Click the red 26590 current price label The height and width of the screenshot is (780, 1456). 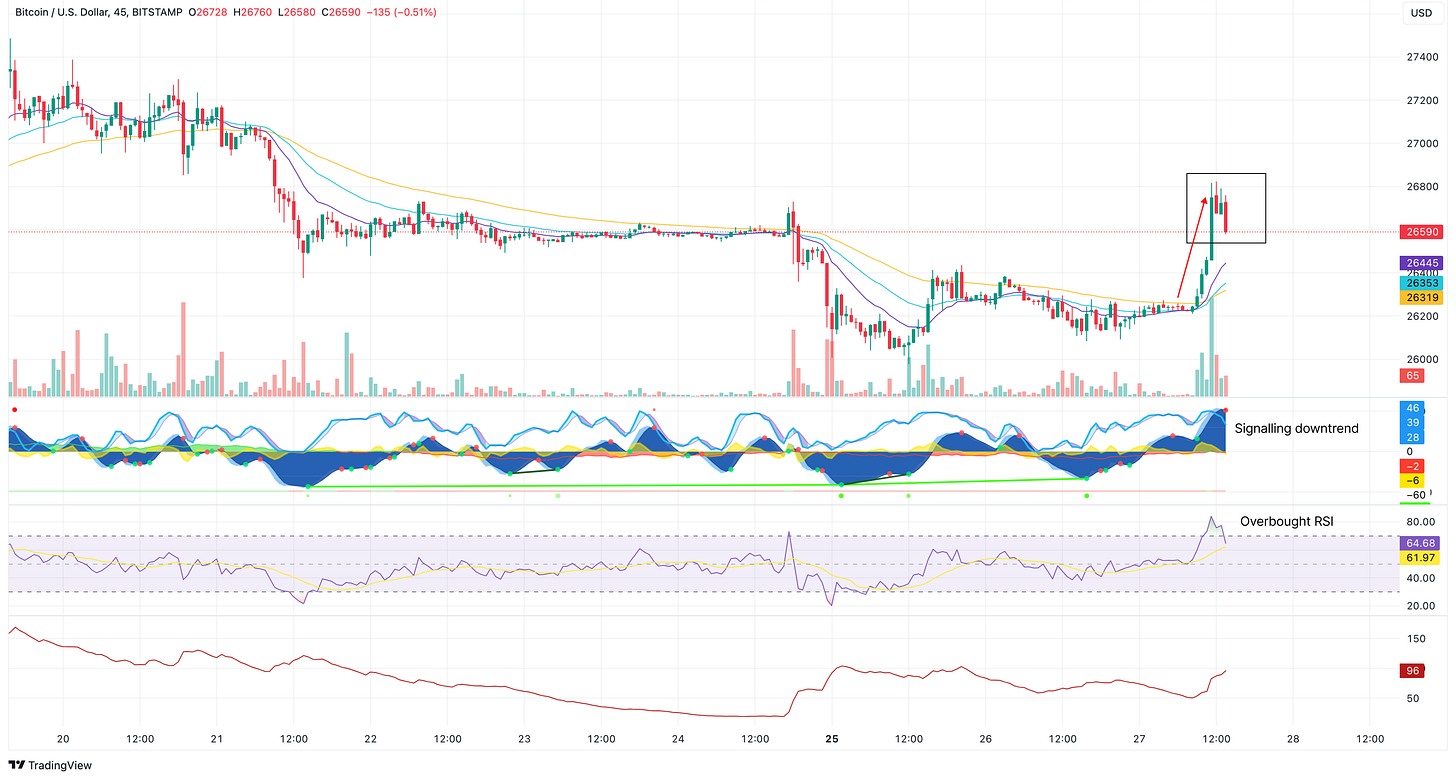(1419, 232)
